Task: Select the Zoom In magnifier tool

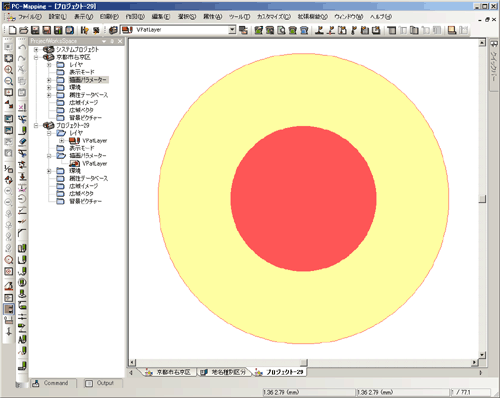Action: 9,70
